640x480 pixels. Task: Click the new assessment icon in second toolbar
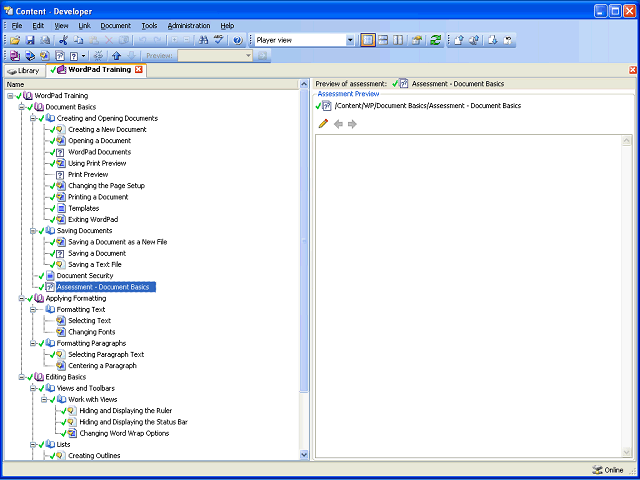[x=60, y=56]
